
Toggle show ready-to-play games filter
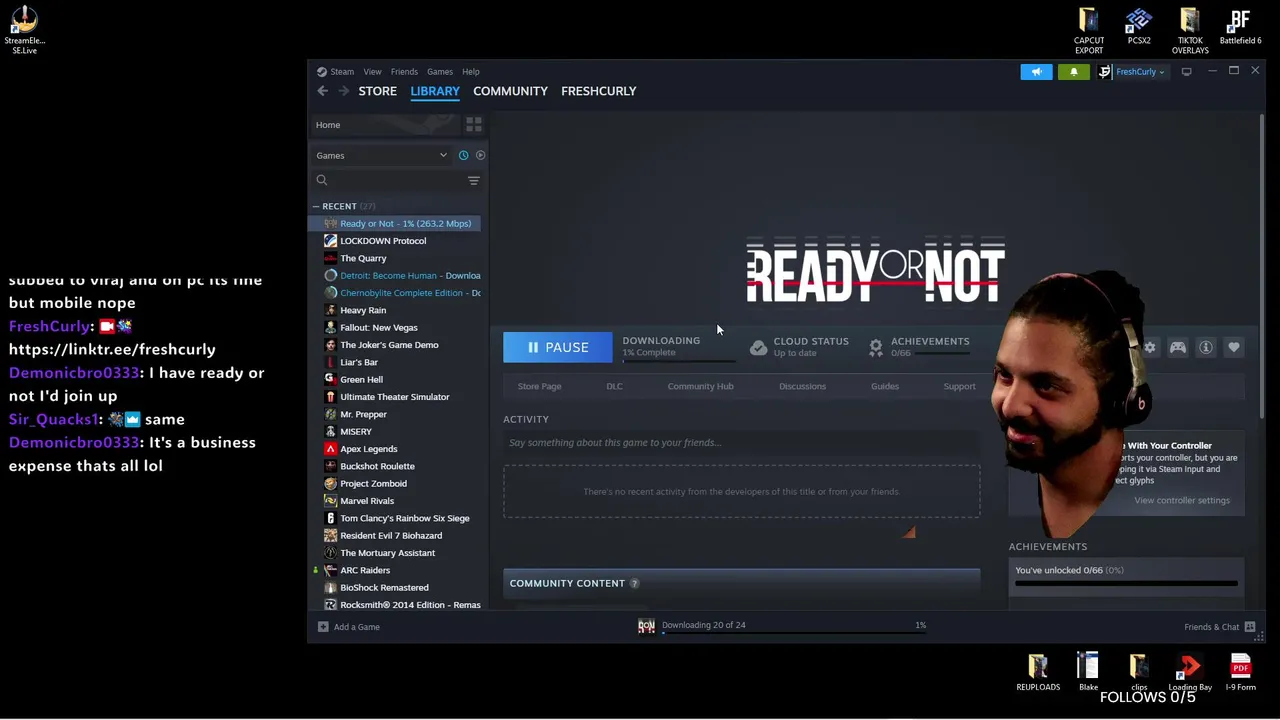pos(480,155)
